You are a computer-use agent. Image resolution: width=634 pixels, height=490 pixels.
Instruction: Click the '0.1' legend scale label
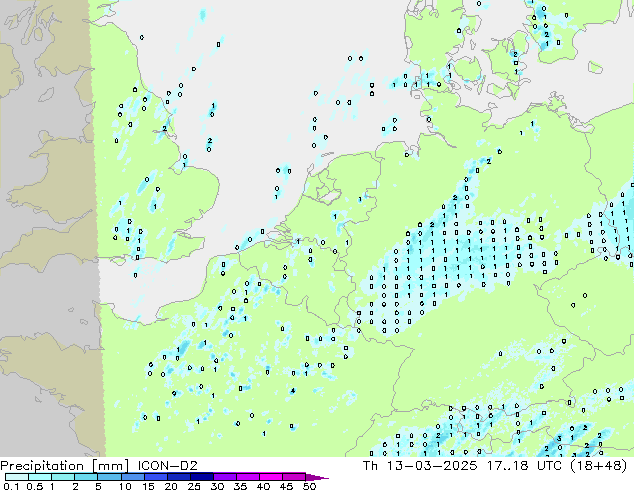coord(11,486)
